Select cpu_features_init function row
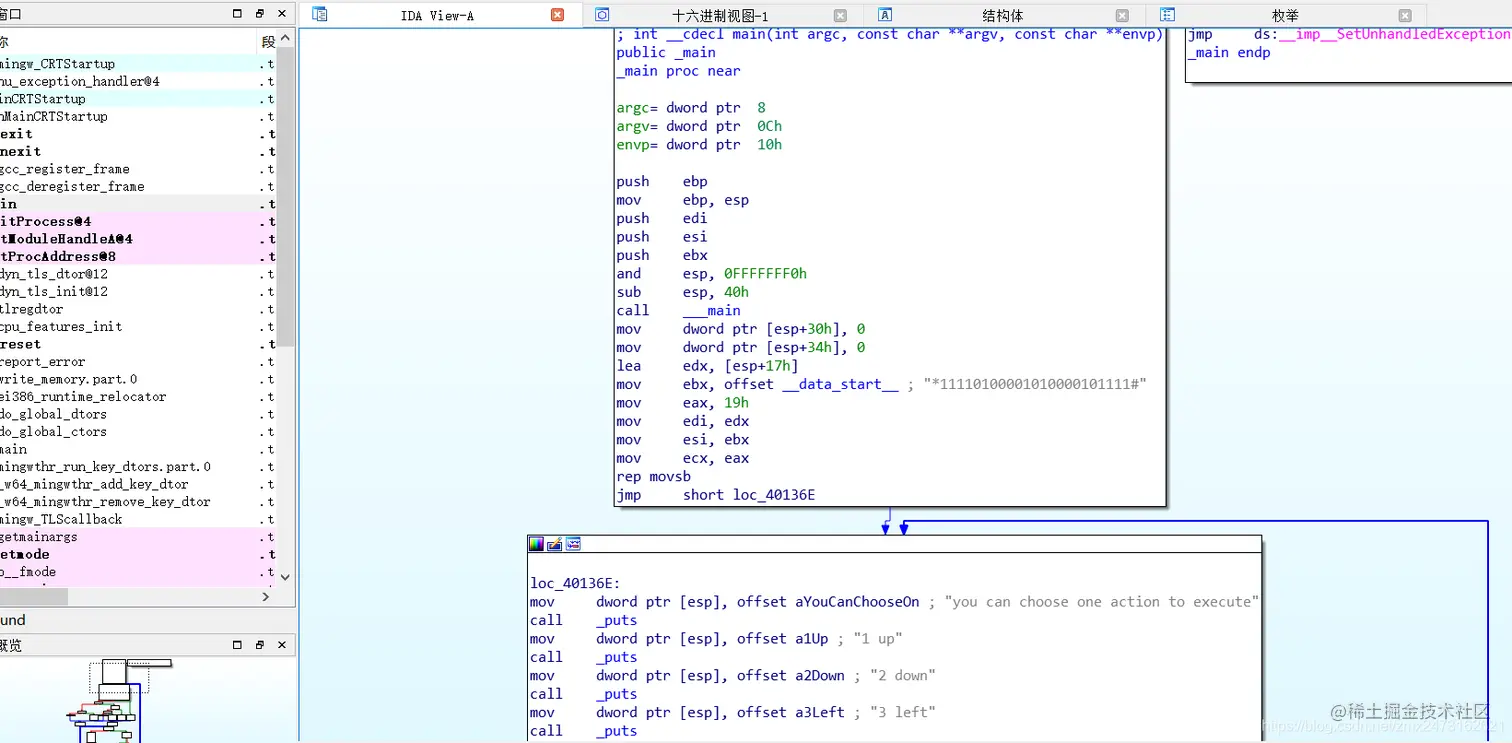Viewport: 1512px width, 743px height. [x=138, y=326]
